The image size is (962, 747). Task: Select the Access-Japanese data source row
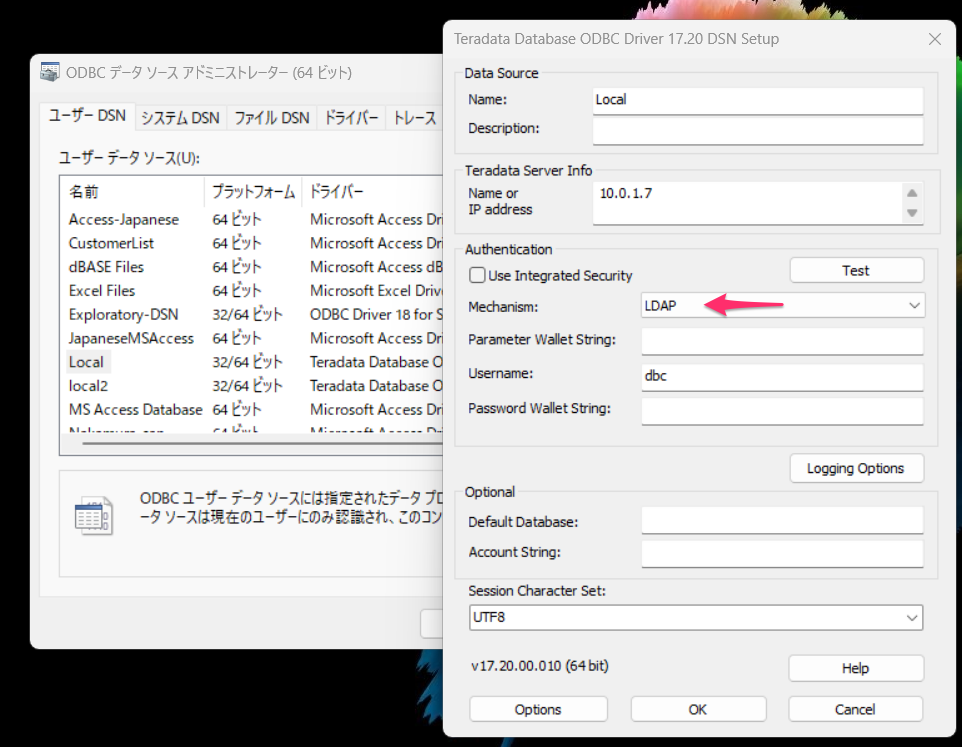[x=254, y=220]
